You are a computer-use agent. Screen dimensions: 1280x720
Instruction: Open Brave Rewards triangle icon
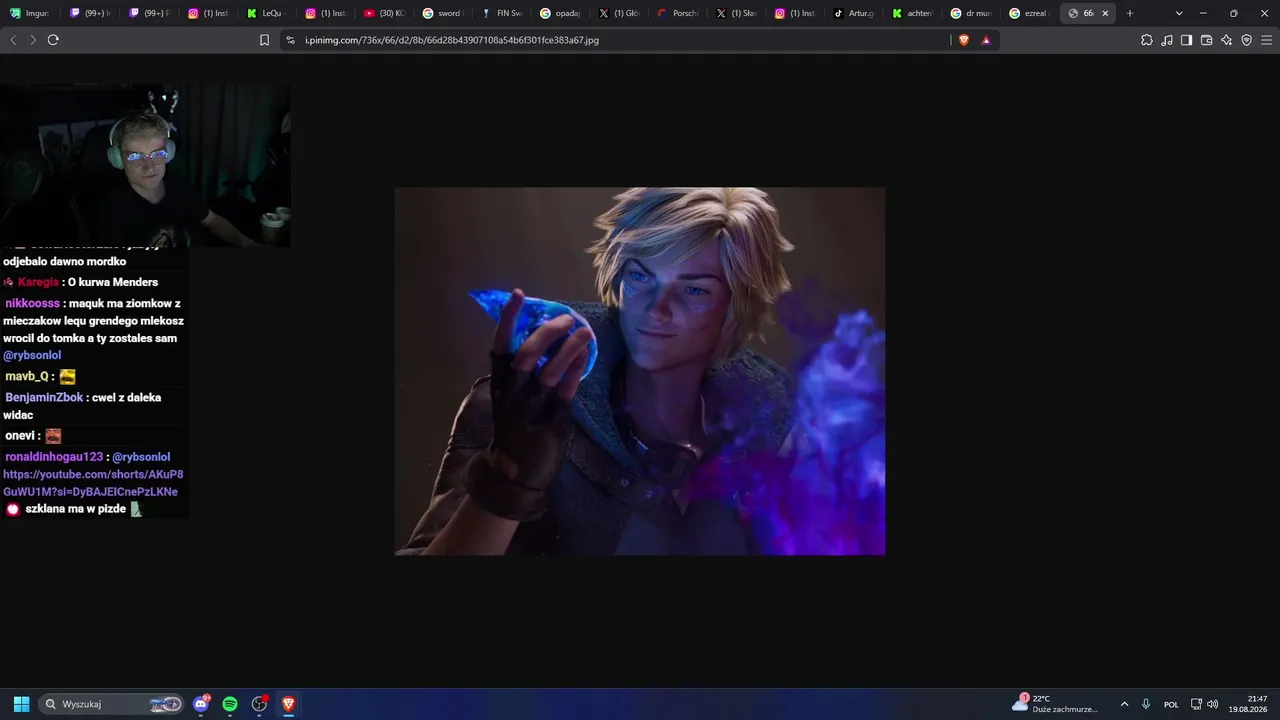click(x=986, y=40)
